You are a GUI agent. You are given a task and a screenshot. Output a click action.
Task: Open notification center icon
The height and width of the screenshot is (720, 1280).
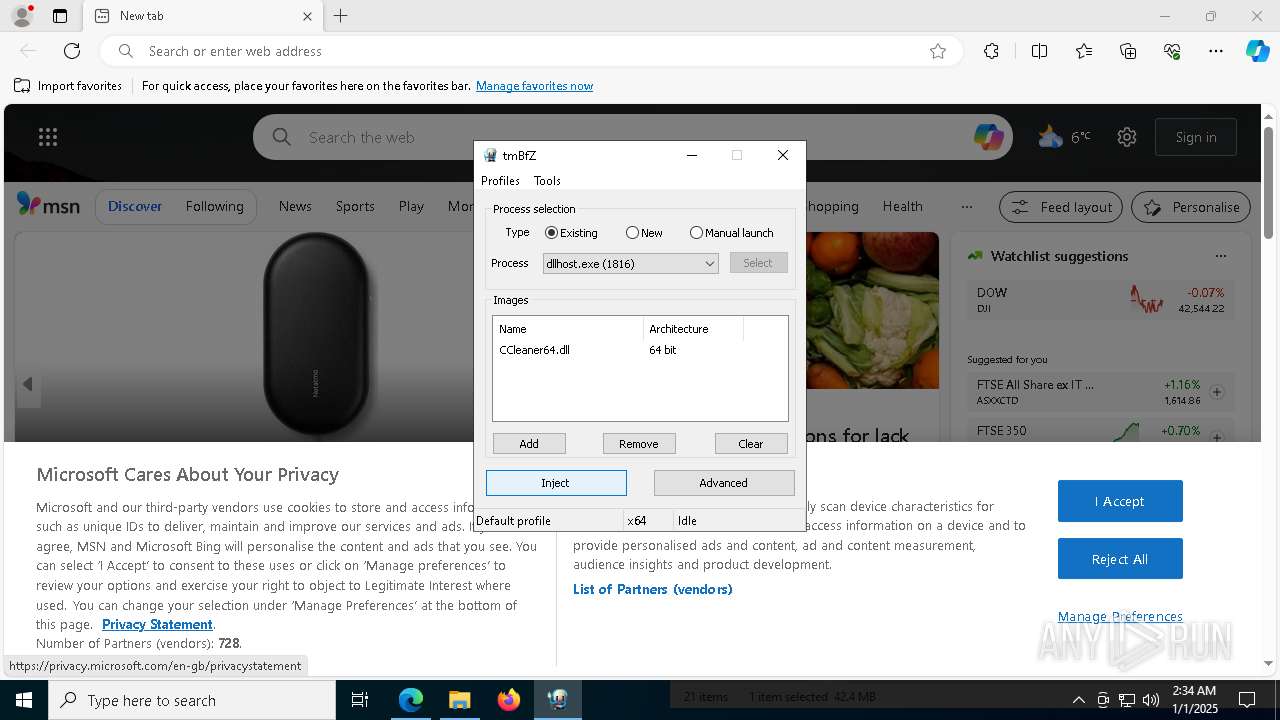pyautogui.click(x=1247, y=700)
